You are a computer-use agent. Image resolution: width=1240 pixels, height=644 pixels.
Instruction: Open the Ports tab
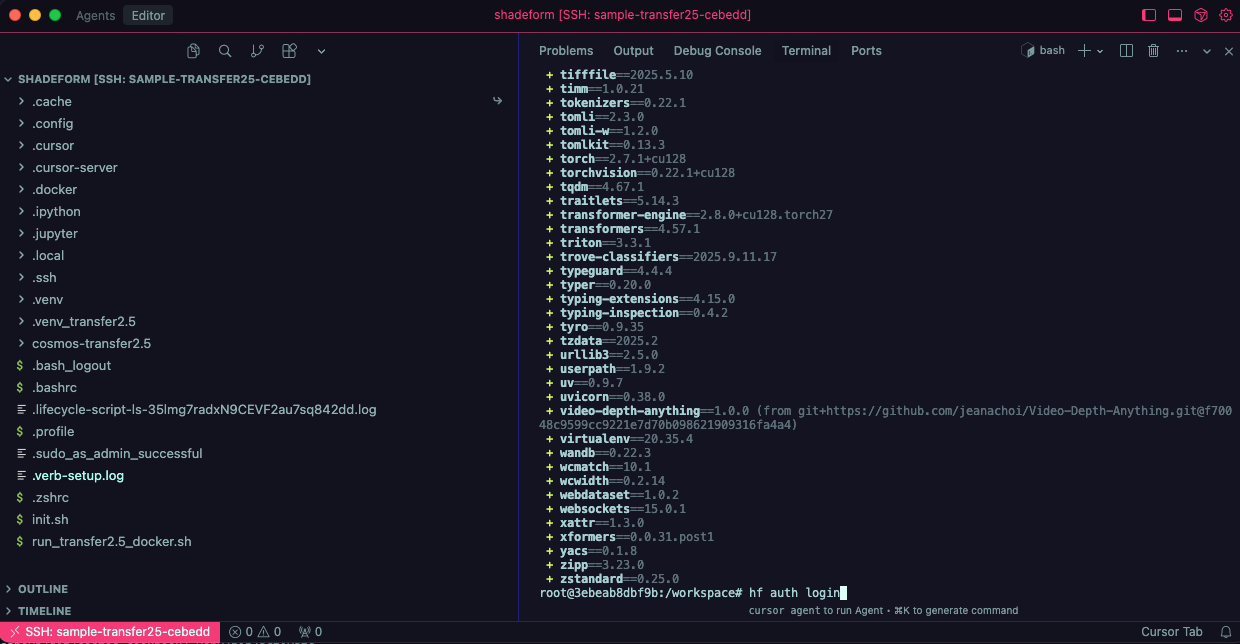click(866, 50)
